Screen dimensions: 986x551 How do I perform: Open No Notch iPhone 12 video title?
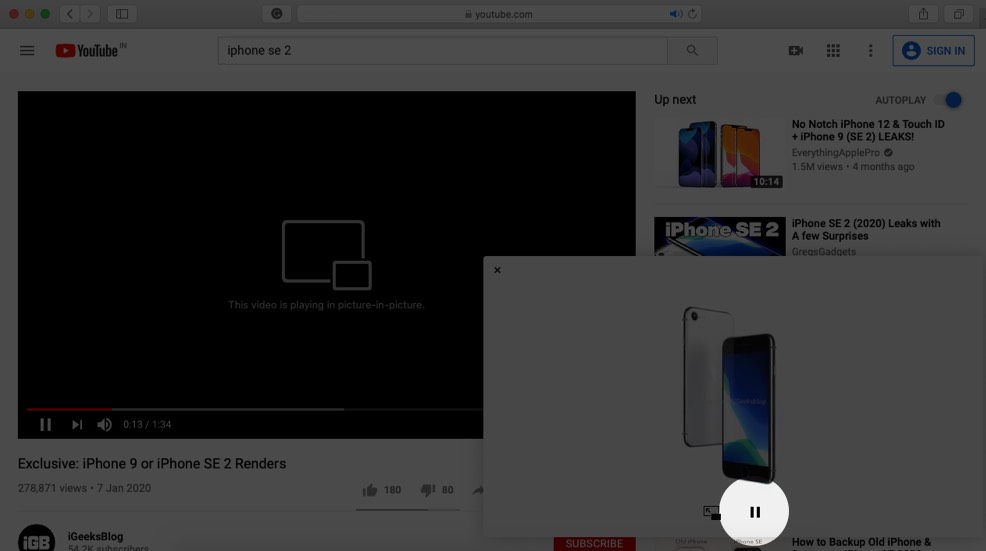coord(868,130)
